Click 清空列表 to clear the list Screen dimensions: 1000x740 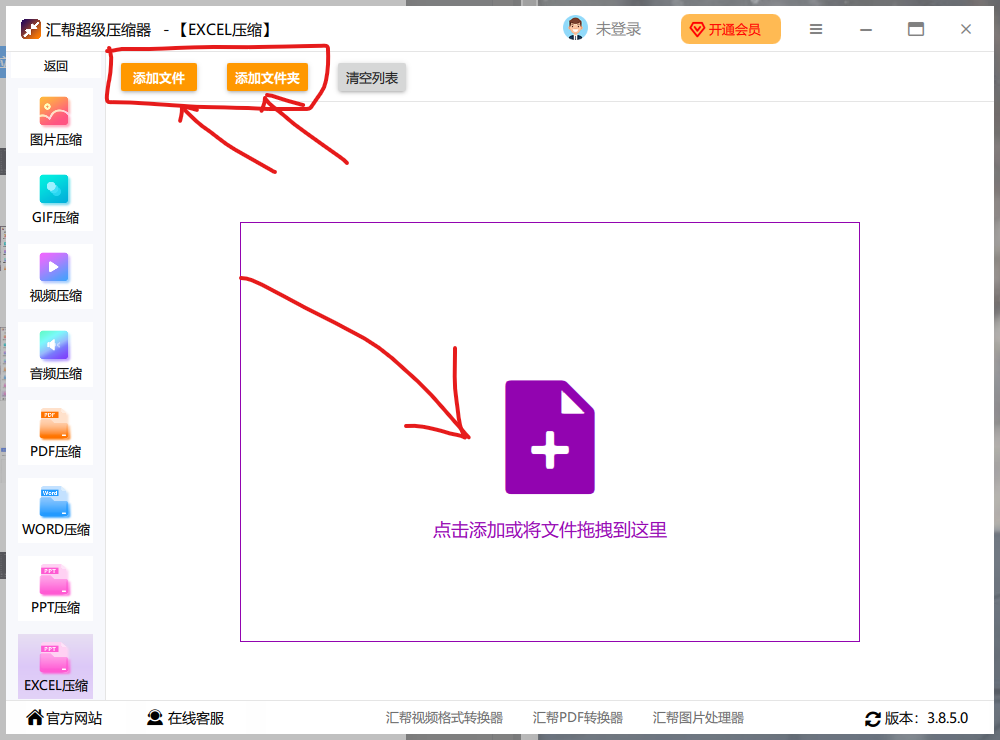pos(372,78)
